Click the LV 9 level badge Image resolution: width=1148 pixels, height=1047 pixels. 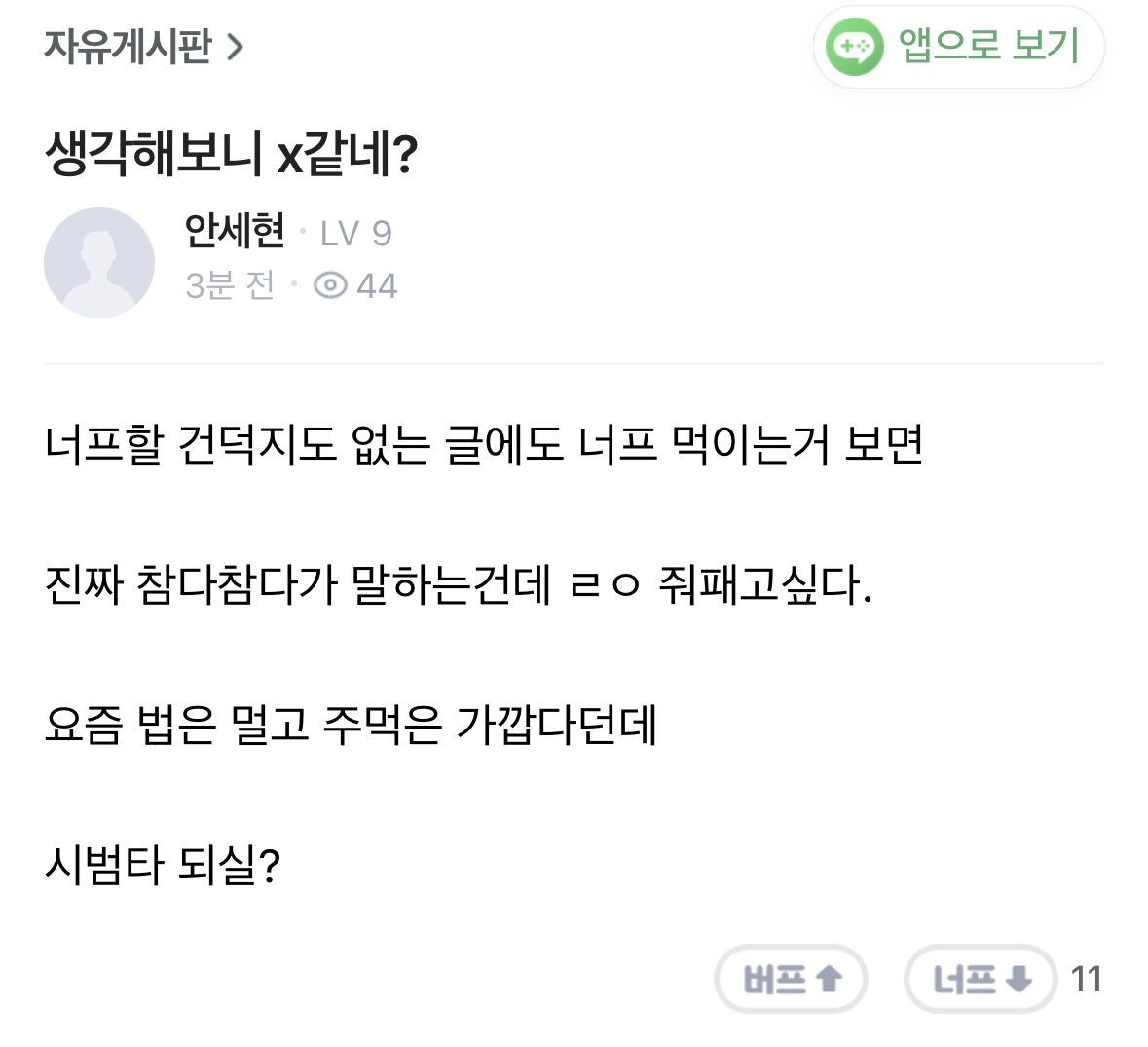click(x=355, y=234)
